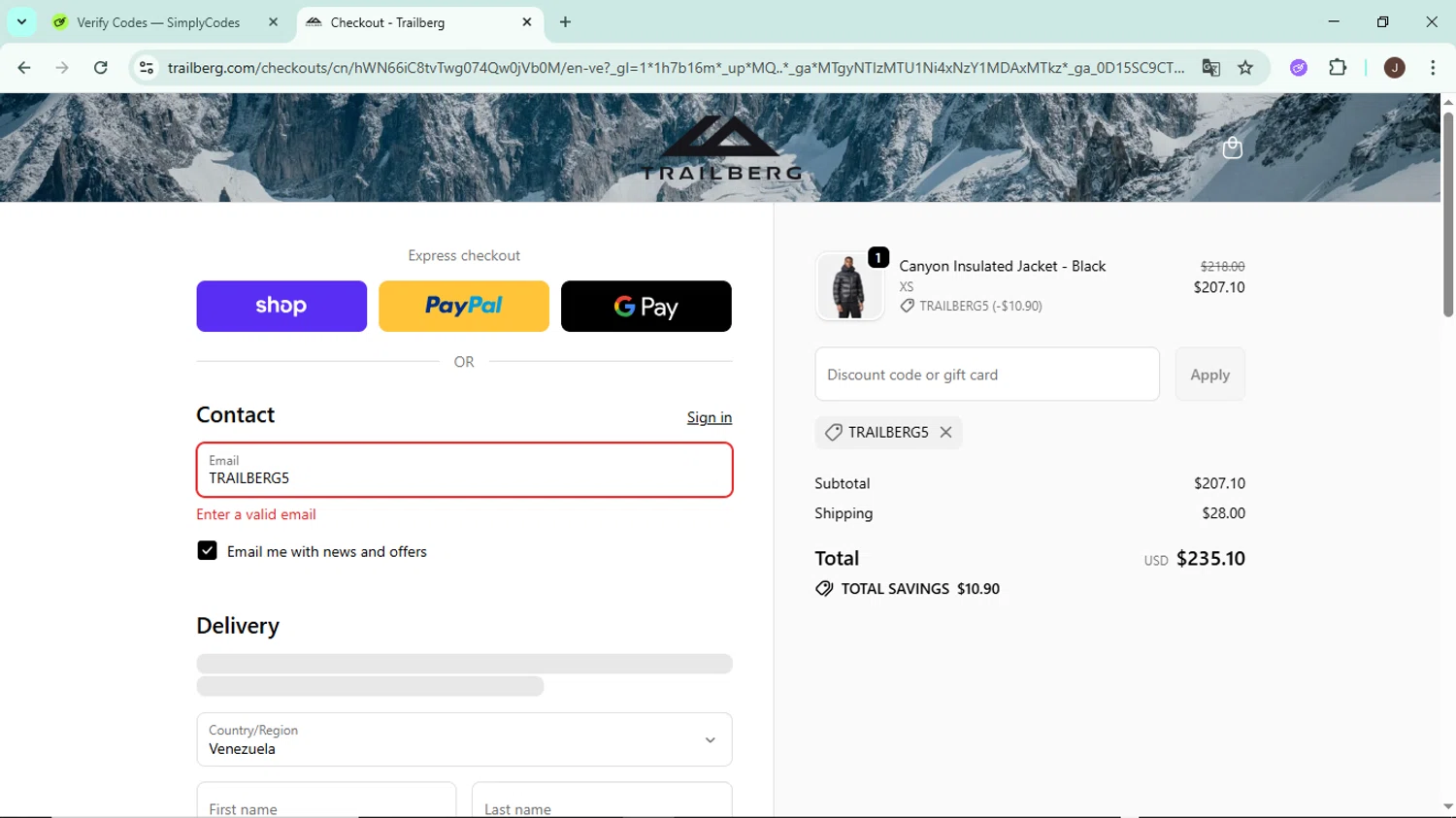The height and width of the screenshot is (818, 1456).
Task: Close the Checkout - Trailberg tab
Action: click(x=527, y=21)
